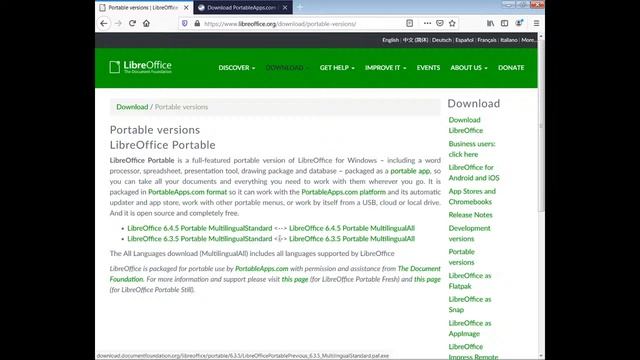
Task: Select Italiano language link
Action: pyautogui.click(x=509, y=40)
